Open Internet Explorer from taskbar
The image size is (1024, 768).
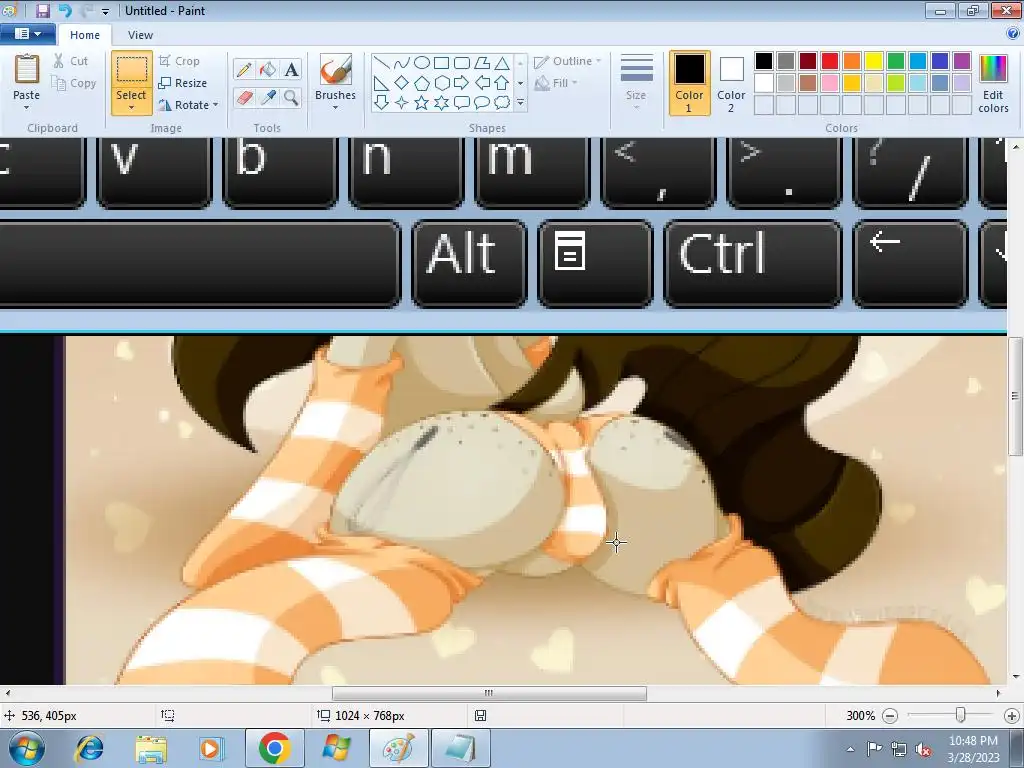[x=89, y=748]
